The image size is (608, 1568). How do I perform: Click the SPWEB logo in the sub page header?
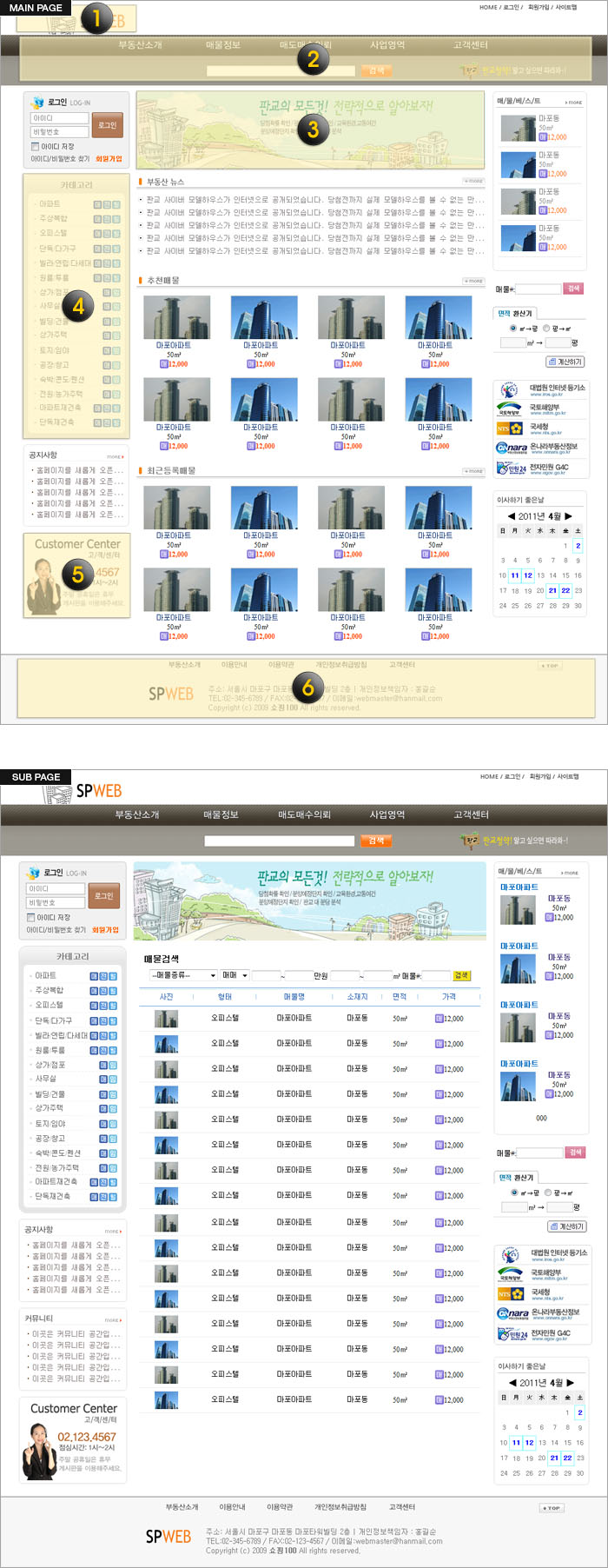coord(97,791)
